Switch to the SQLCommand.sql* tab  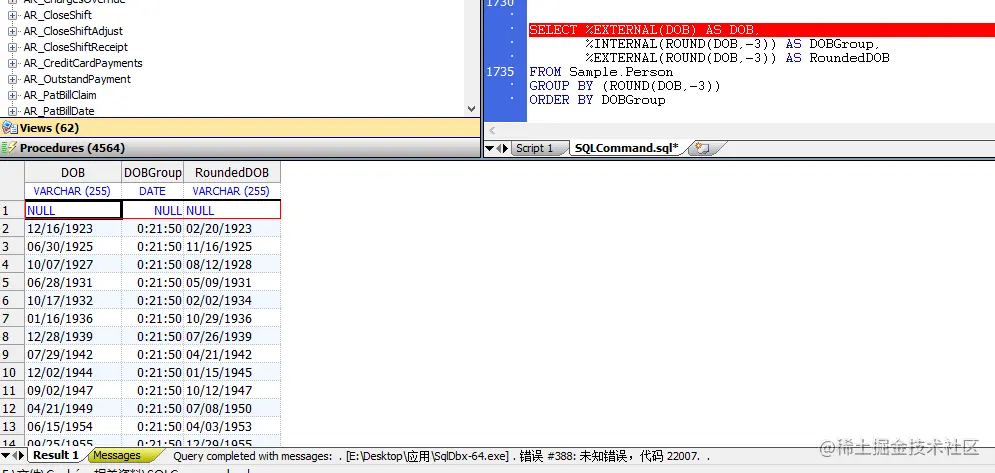[625, 149]
